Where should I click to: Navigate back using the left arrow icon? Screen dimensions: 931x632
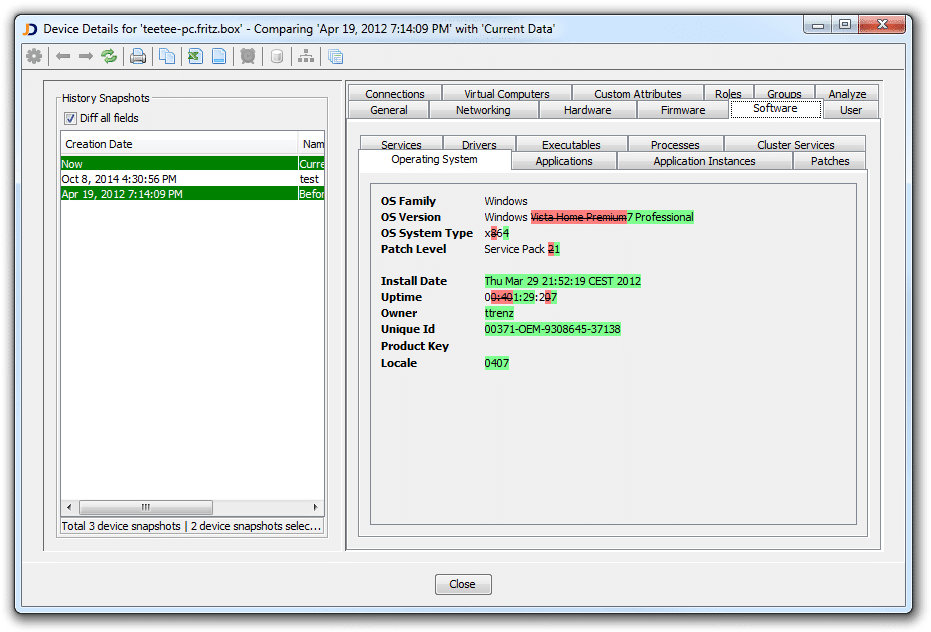click(63, 56)
